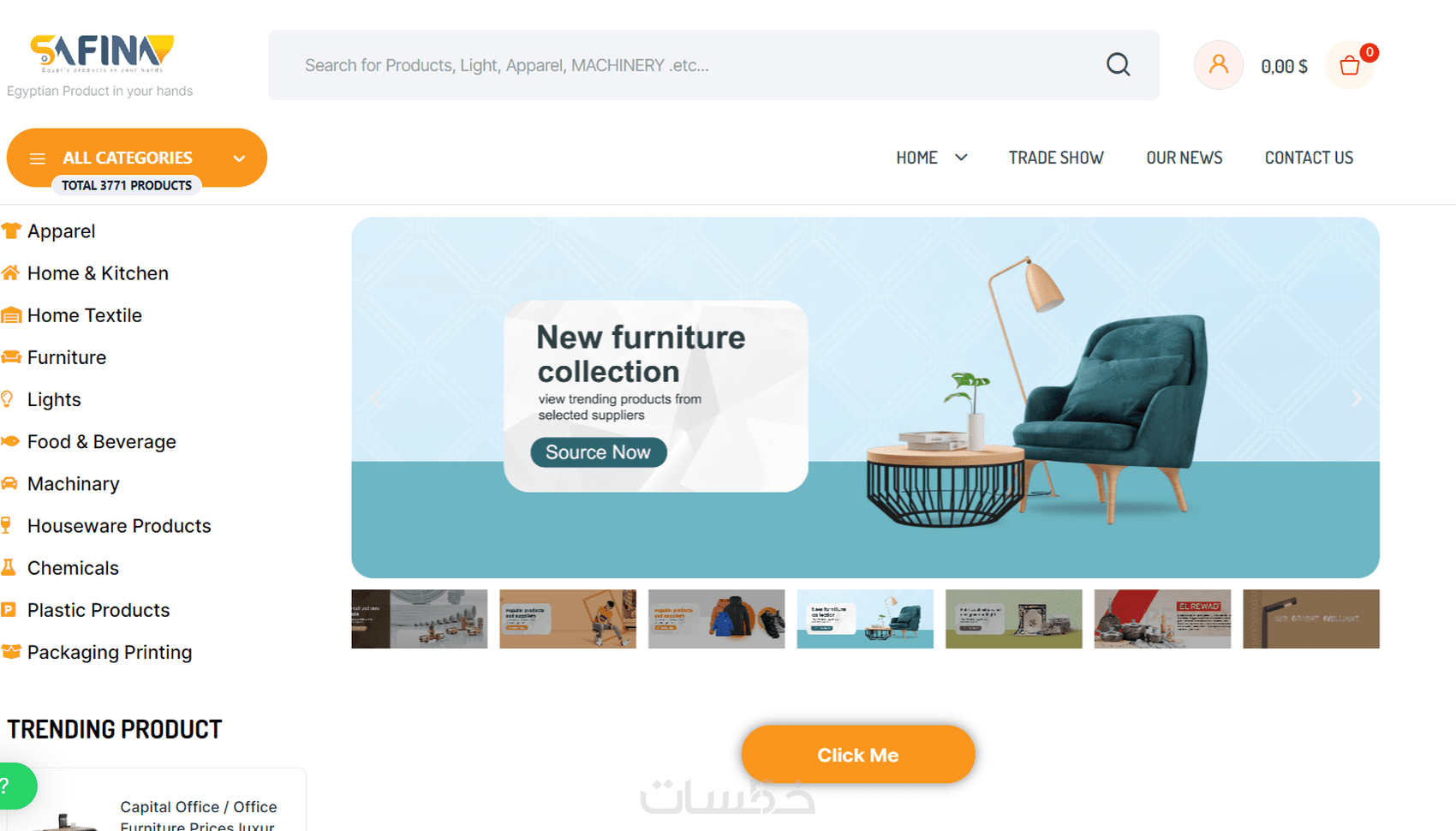Click the hamburger icon in All Categories
This screenshot has height=831, width=1456.
tap(37, 158)
